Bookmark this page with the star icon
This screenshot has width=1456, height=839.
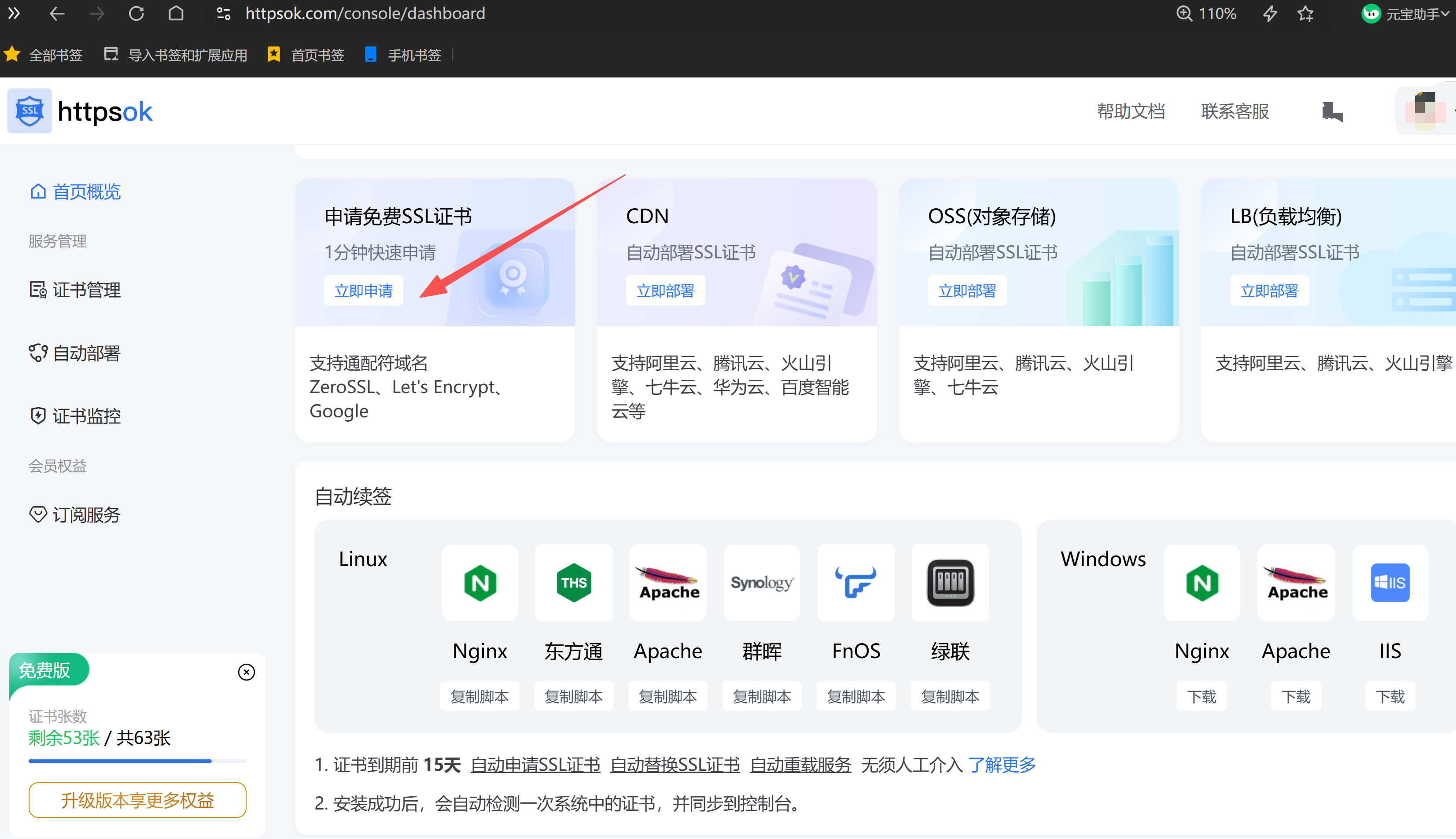[x=1305, y=13]
